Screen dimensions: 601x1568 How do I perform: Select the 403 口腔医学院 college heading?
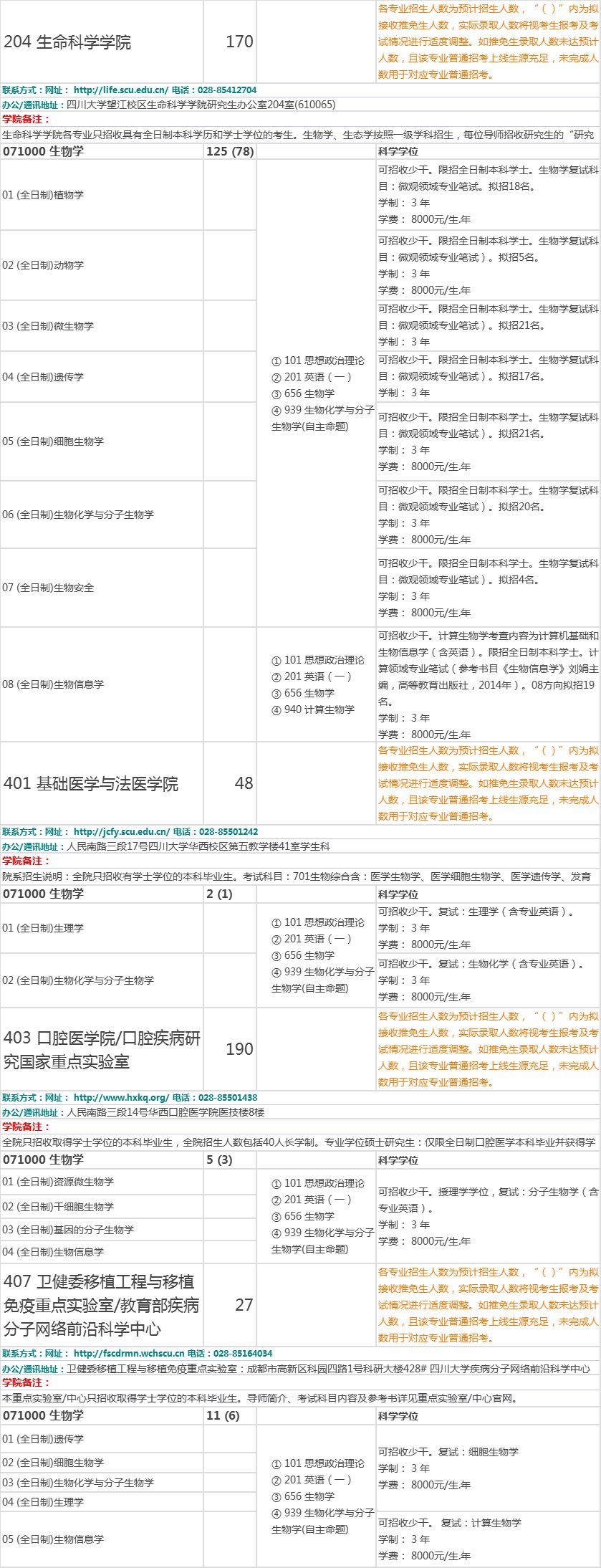pos(102,1049)
